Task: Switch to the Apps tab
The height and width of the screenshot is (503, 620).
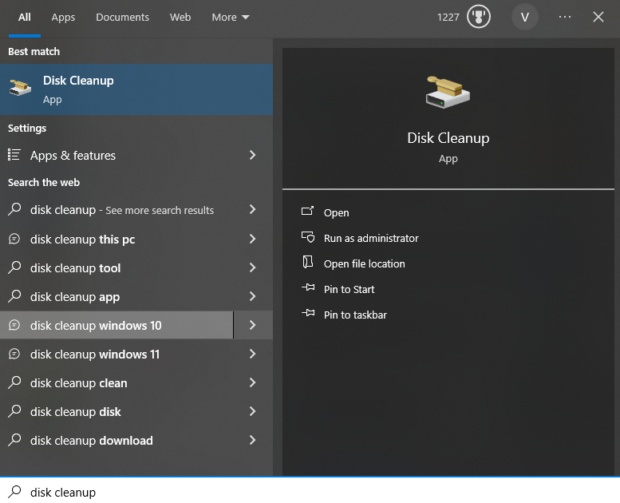Action: click(x=63, y=17)
